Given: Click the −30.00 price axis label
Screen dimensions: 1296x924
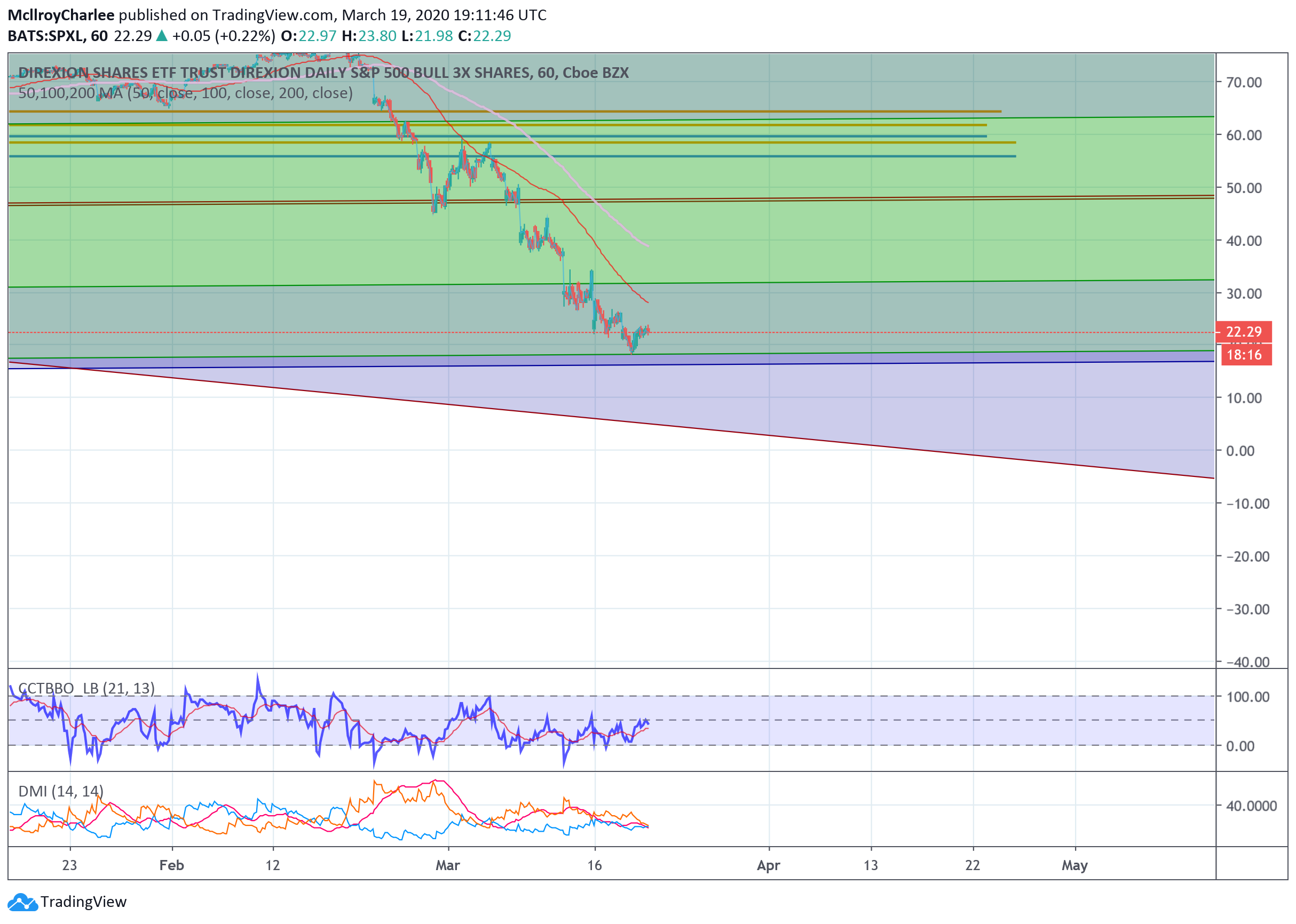Looking at the screenshot, I should (x=1247, y=610).
